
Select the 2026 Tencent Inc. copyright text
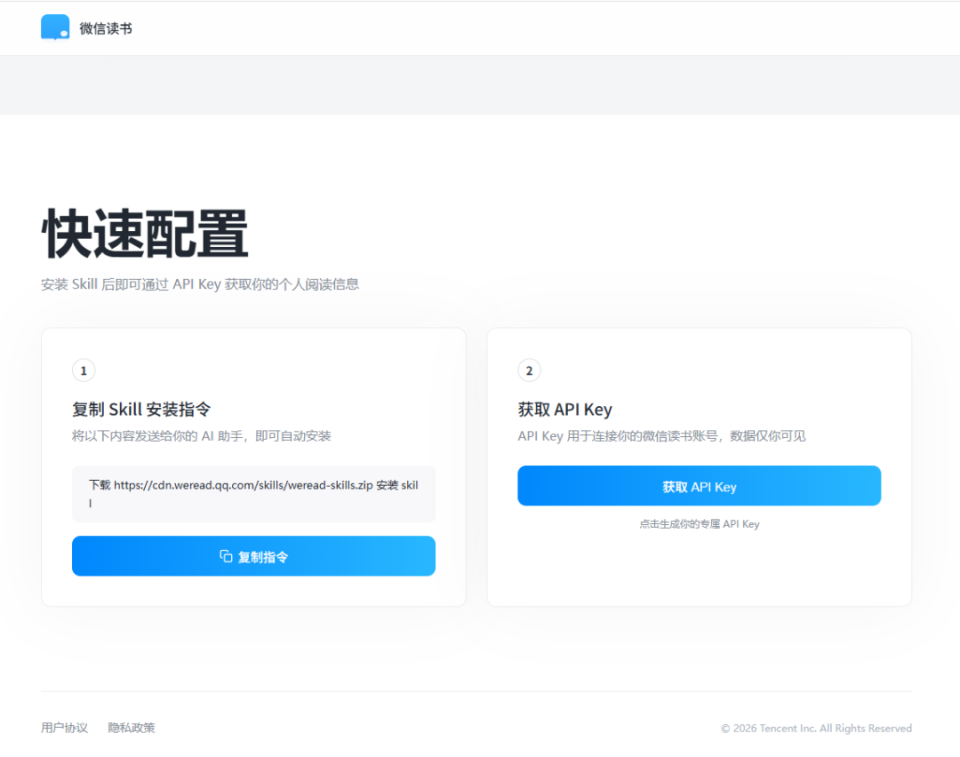(x=816, y=728)
